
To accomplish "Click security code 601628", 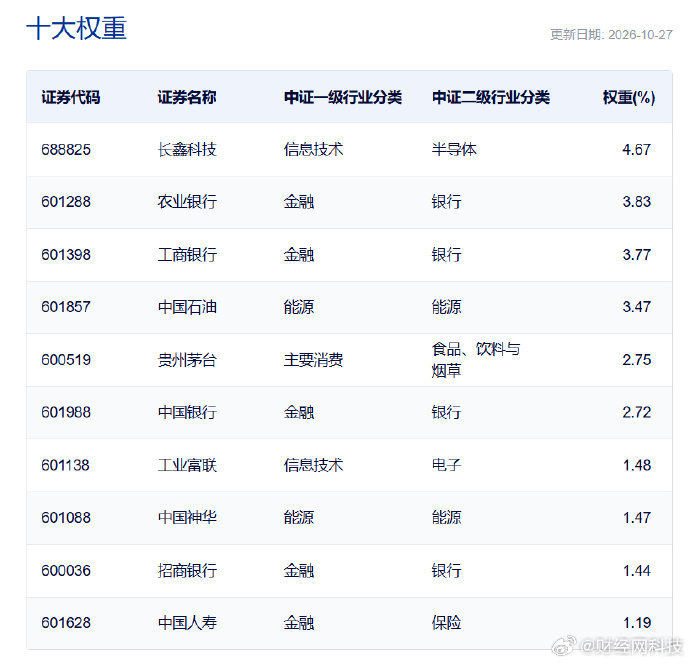I will [66, 623].
